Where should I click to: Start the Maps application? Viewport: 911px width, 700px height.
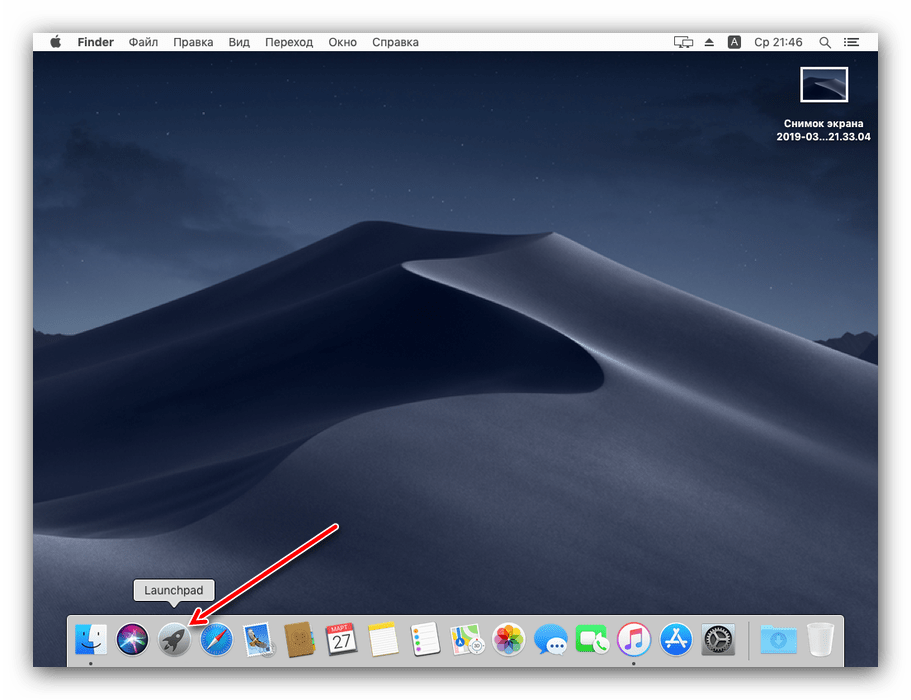pyautogui.click(x=466, y=640)
